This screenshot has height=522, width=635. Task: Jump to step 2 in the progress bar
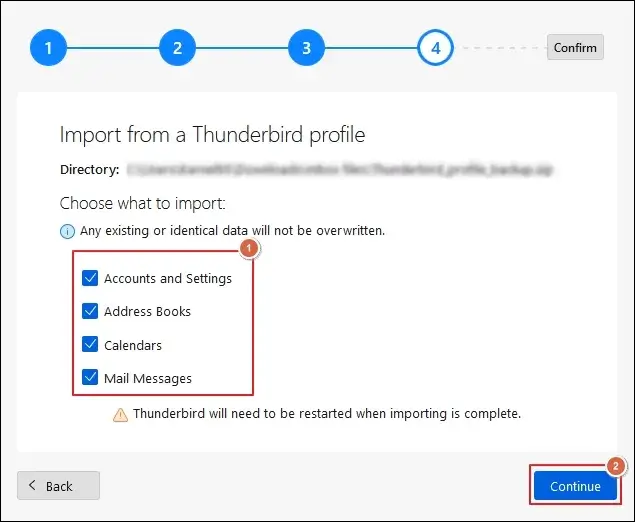pos(177,48)
